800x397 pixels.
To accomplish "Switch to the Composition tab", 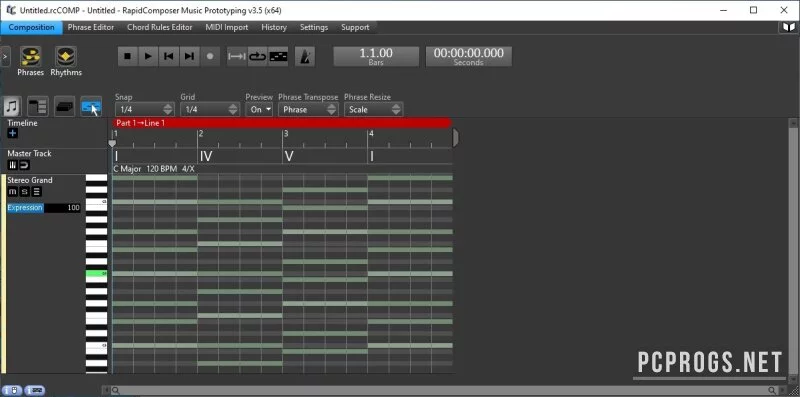I will [x=32, y=27].
